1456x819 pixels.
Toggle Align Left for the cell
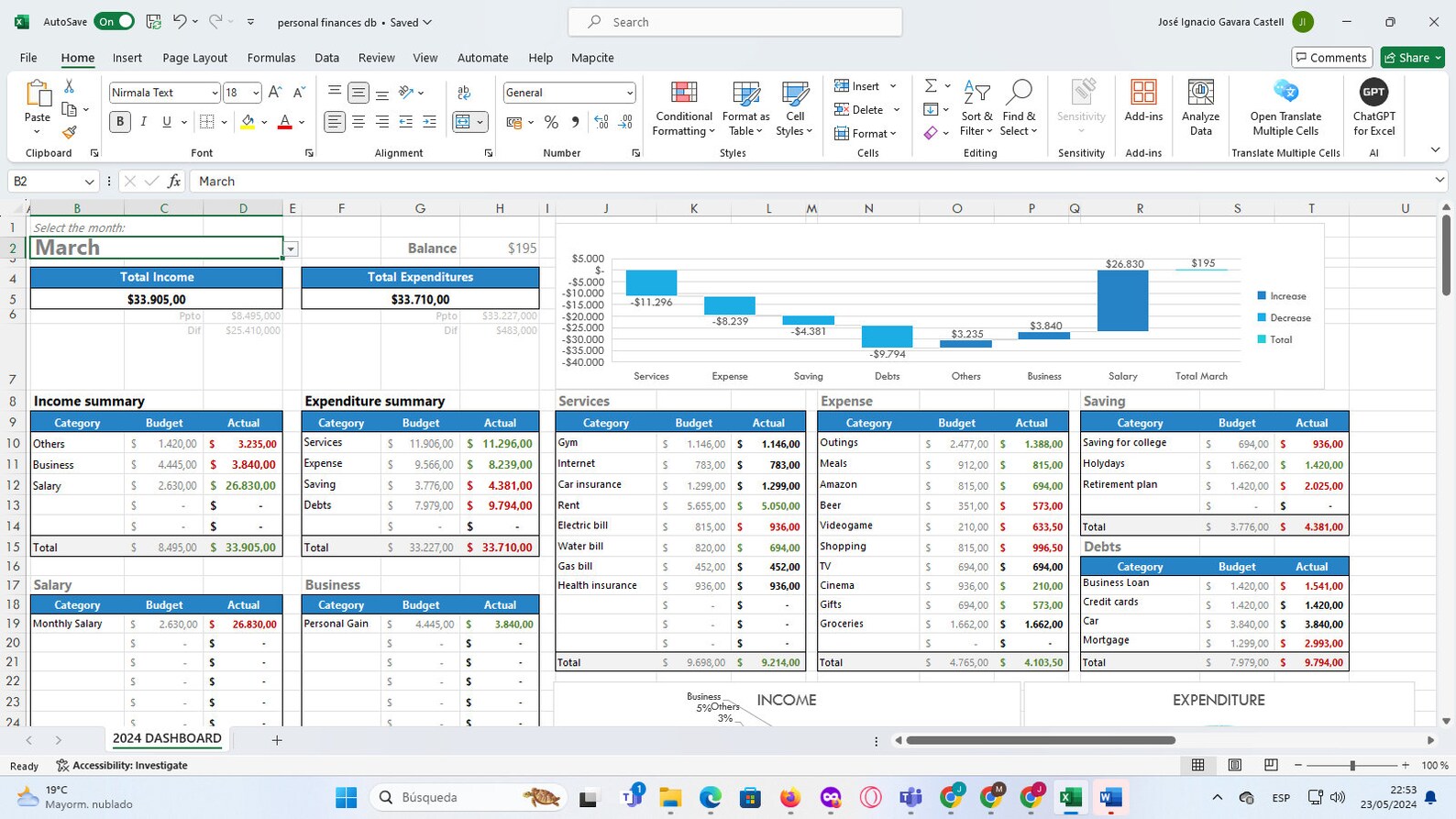[335, 122]
